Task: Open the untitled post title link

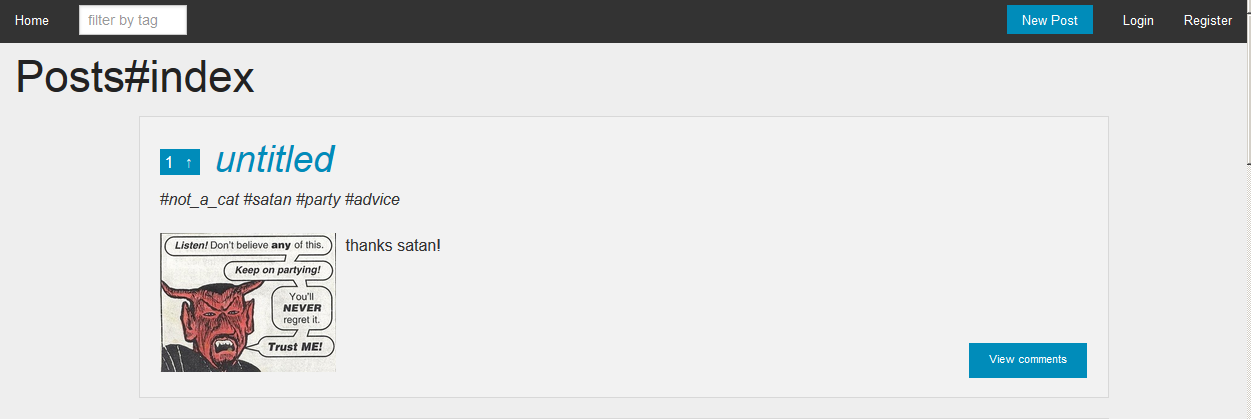Action: point(274,159)
